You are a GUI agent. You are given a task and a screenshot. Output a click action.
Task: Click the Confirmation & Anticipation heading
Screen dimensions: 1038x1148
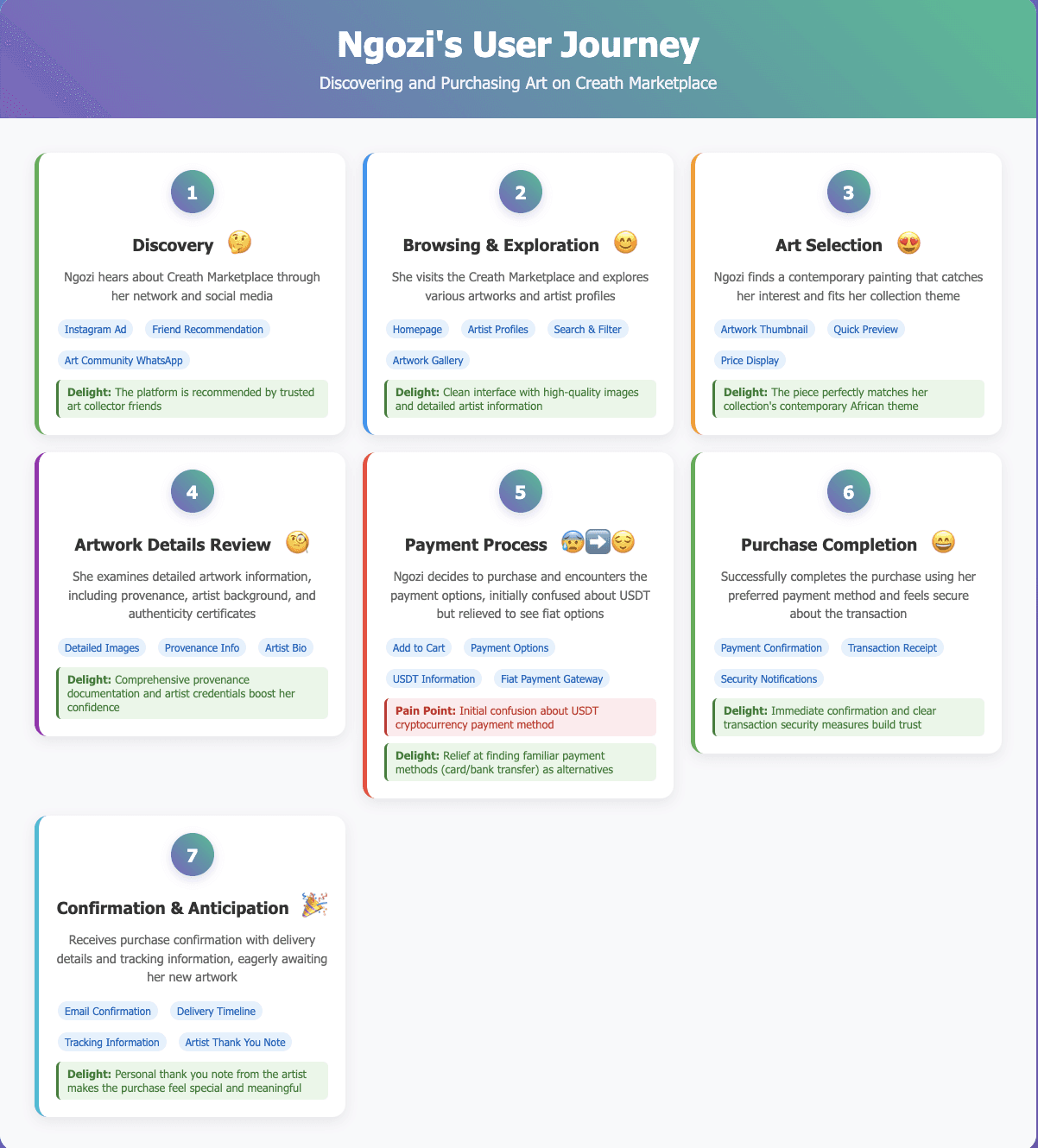pyautogui.click(x=173, y=908)
